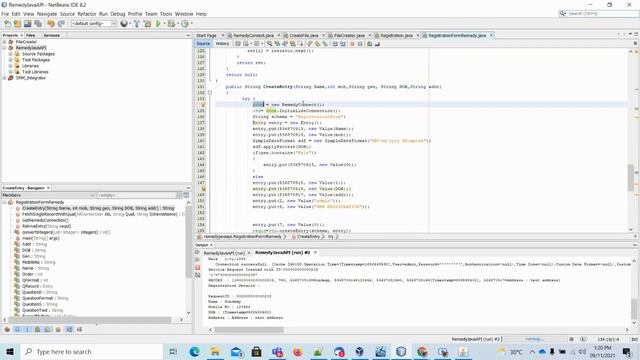Image resolution: width=640 pixels, height=360 pixels.
Task: Select the Services tab in left panel
Action: [x=52, y=36]
